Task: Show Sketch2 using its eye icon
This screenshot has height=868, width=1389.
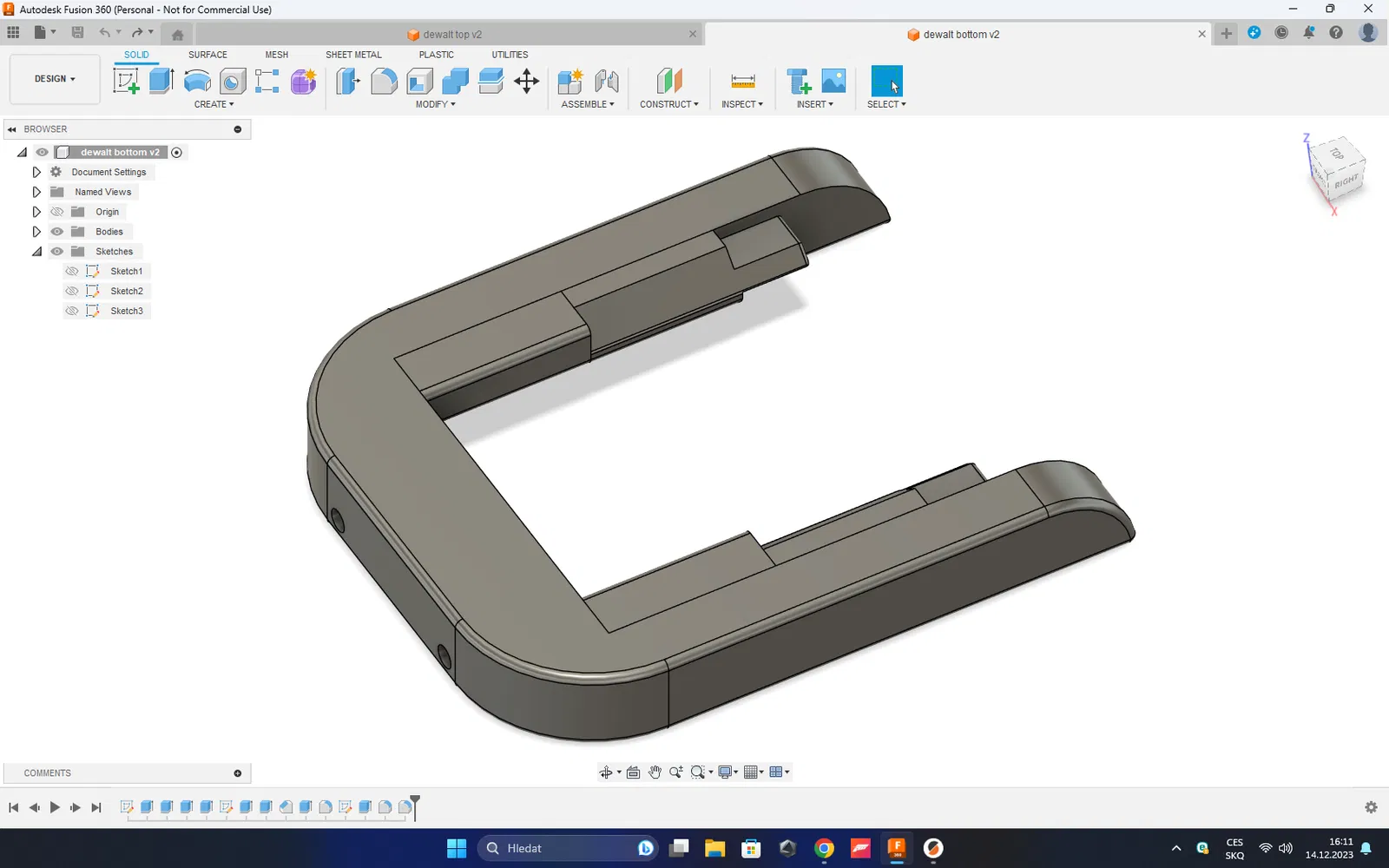Action: point(72,292)
